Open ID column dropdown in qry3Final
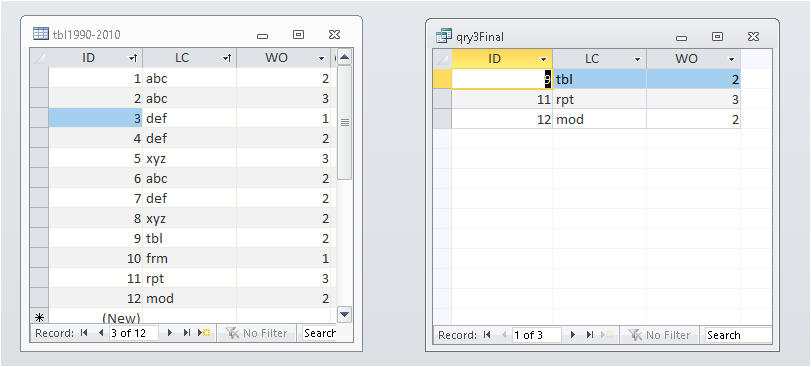This screenshot has width=811, height=367. (x=543, y=59)
